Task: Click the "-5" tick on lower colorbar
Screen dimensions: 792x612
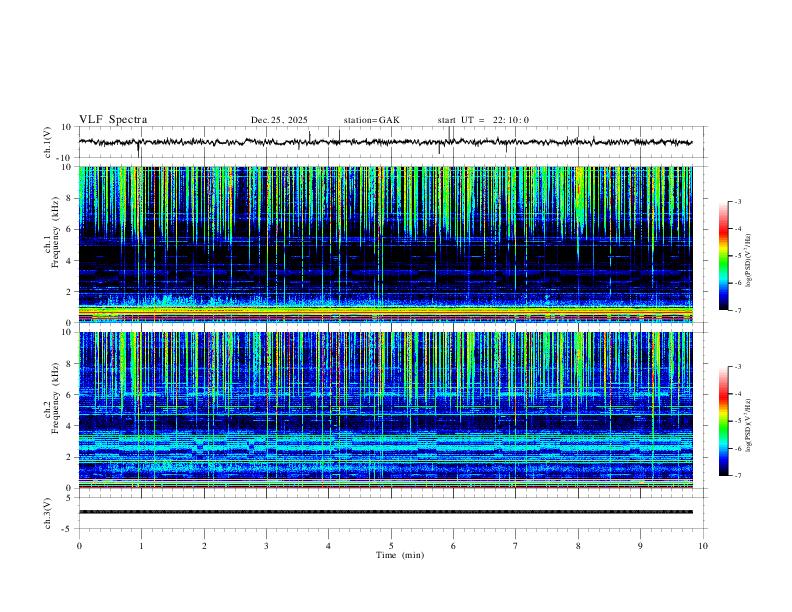Action: 737,421
